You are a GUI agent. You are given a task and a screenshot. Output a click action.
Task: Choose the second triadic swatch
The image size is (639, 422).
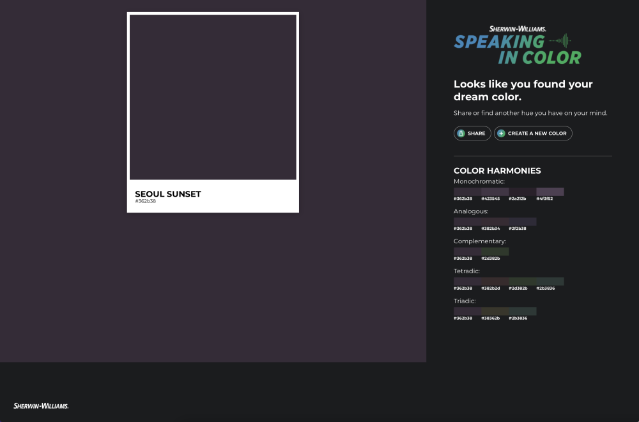coord(495,312)
